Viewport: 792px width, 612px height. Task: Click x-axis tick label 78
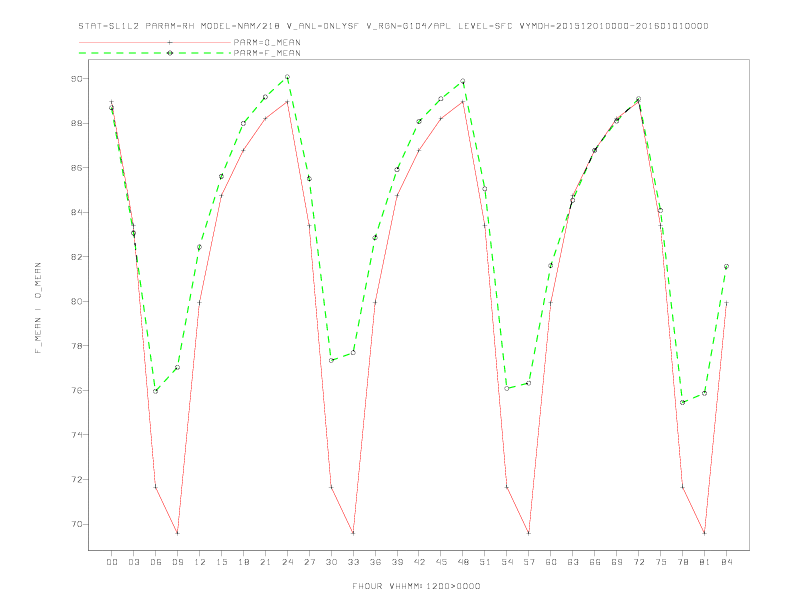[682, 562]
